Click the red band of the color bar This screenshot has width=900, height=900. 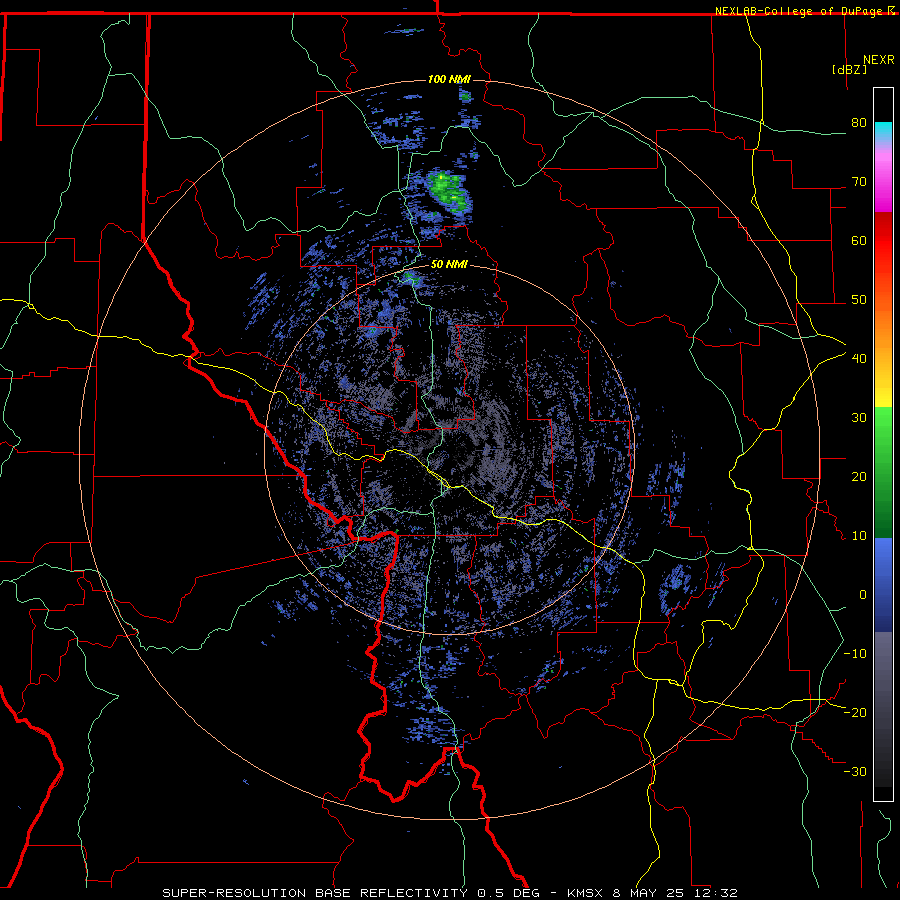click(x=883, y=241)
